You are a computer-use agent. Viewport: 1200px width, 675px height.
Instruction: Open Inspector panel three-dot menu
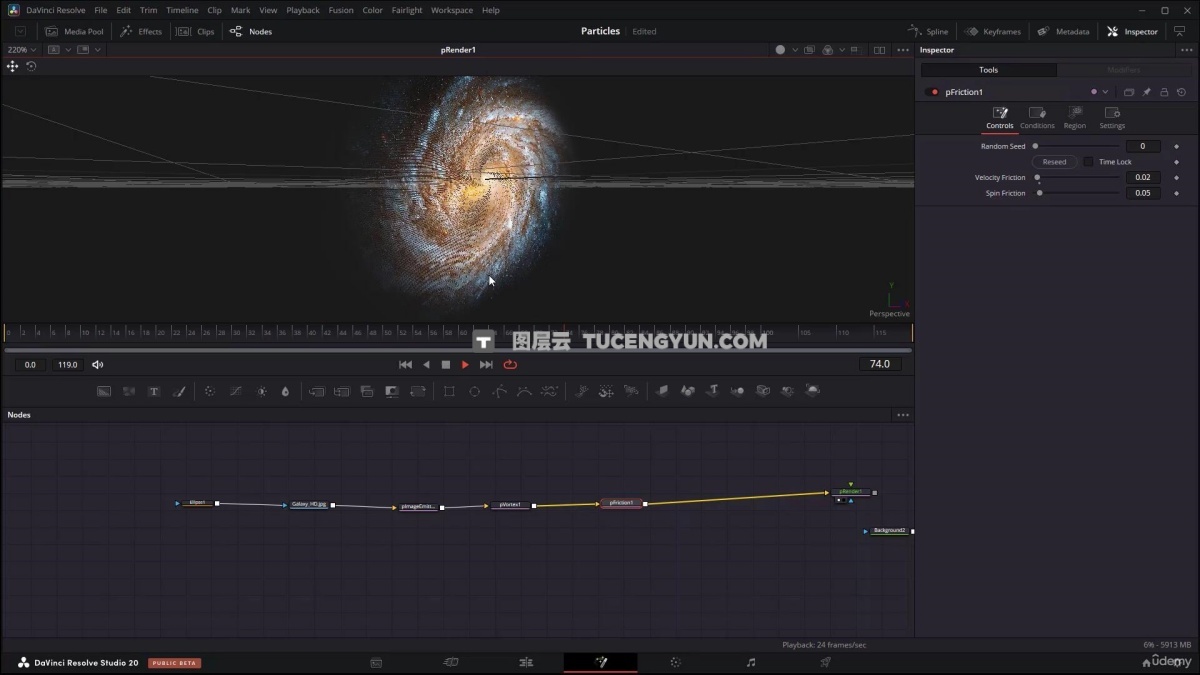point(1187,50)
